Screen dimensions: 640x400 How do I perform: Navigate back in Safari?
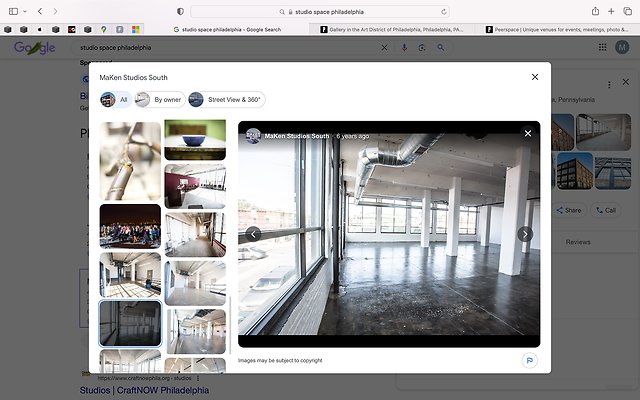39,11
